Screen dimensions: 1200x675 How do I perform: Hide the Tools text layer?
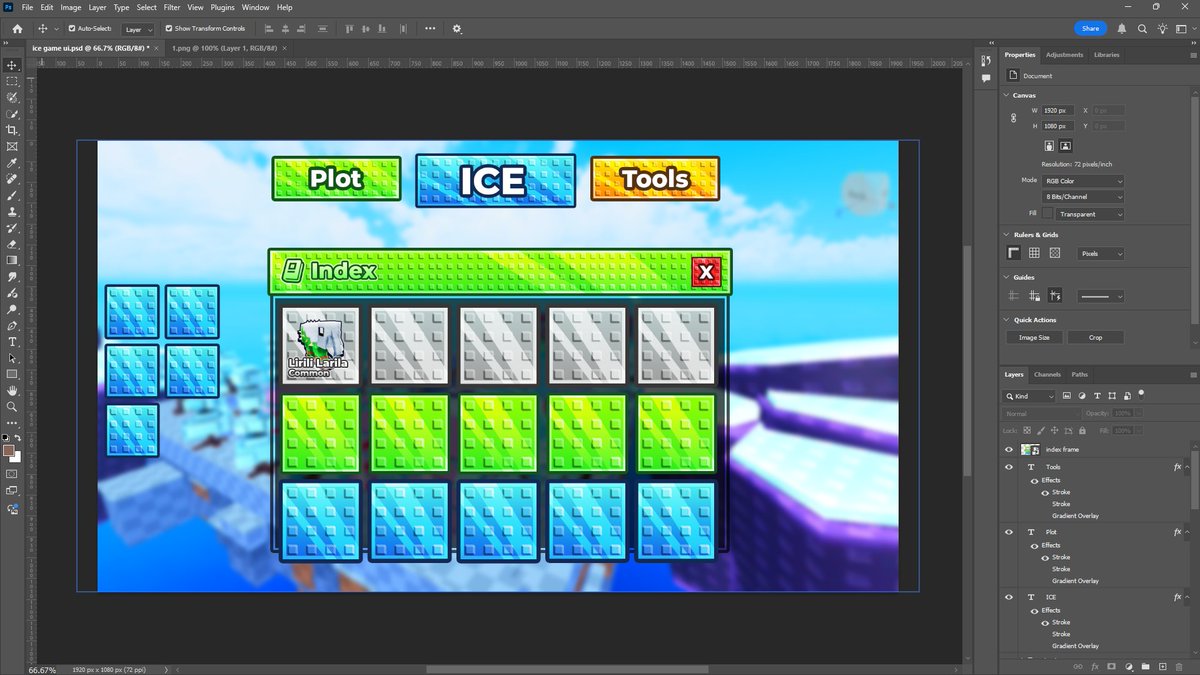(x=1009, y=467)
